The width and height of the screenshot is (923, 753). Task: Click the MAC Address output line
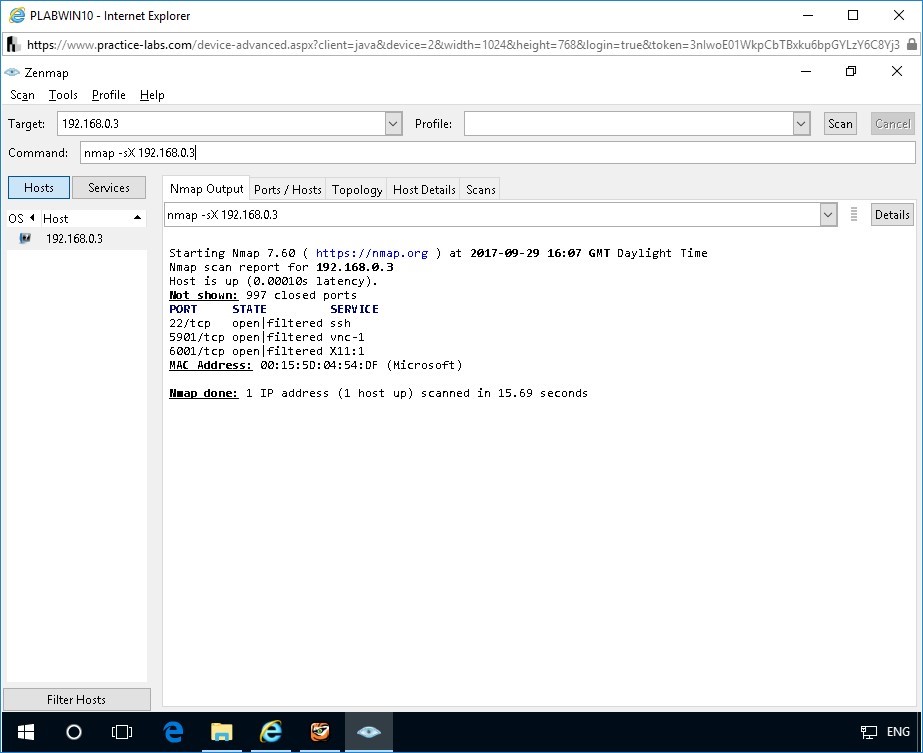(x=316, y=365)
